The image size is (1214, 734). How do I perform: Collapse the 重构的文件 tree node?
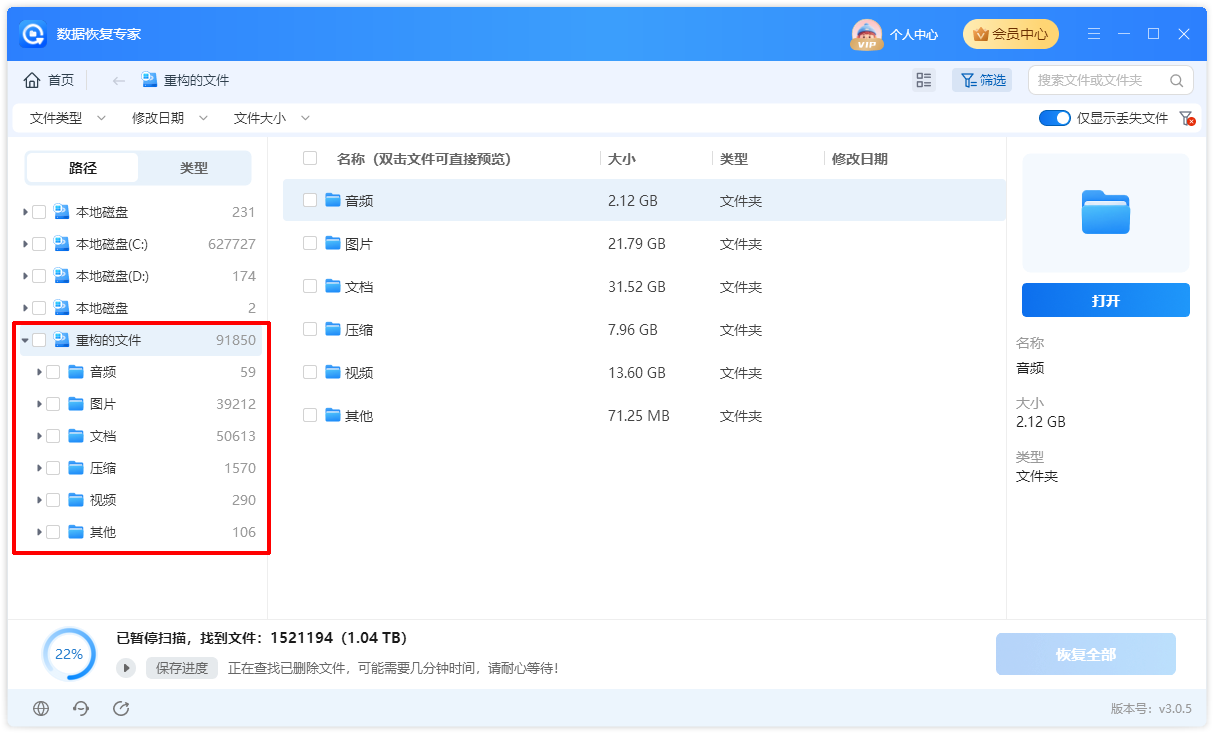point(25,340)
